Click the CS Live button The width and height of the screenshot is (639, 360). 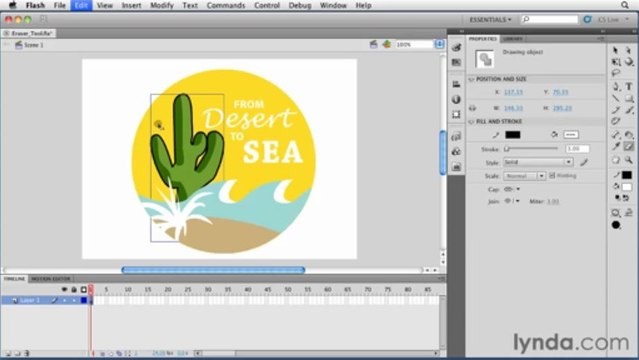(x=608, y=20)
